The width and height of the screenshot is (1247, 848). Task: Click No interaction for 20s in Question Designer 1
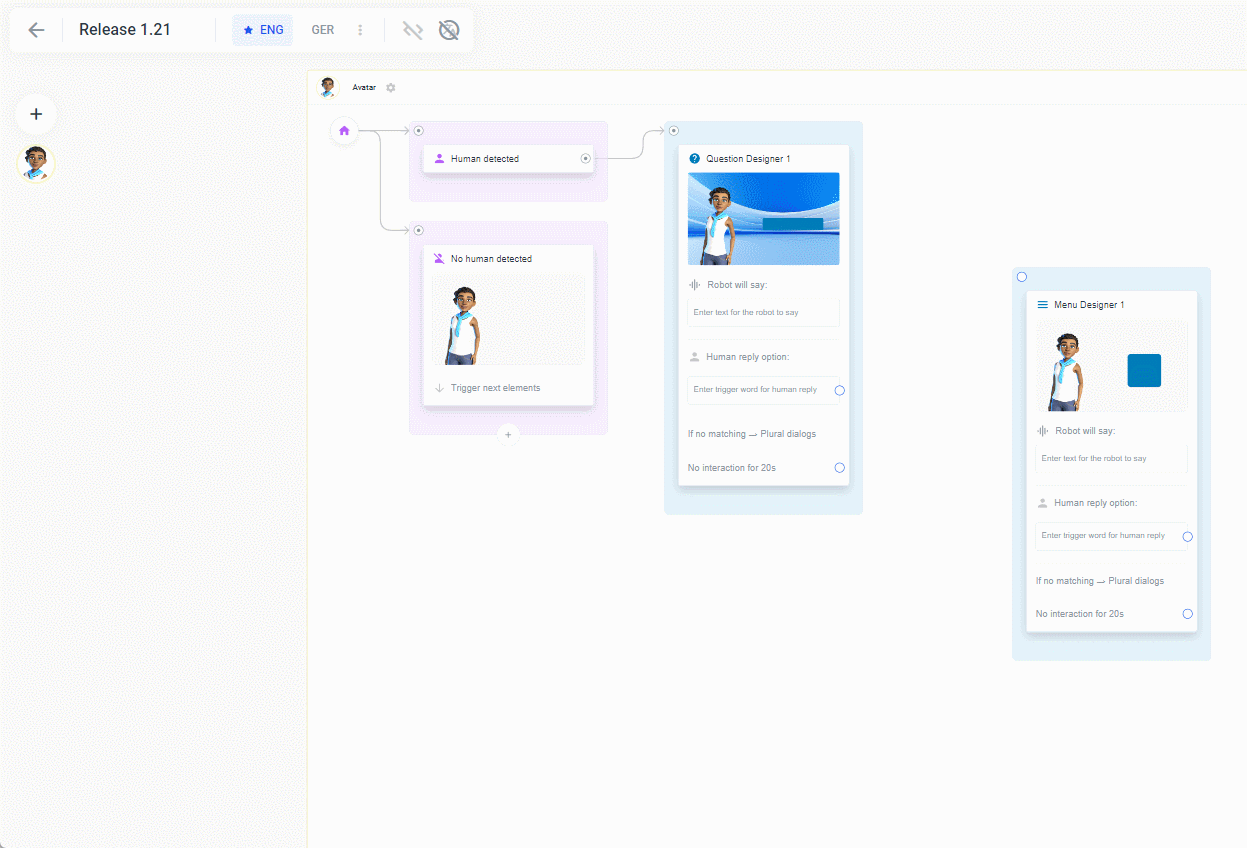point(732,468)
